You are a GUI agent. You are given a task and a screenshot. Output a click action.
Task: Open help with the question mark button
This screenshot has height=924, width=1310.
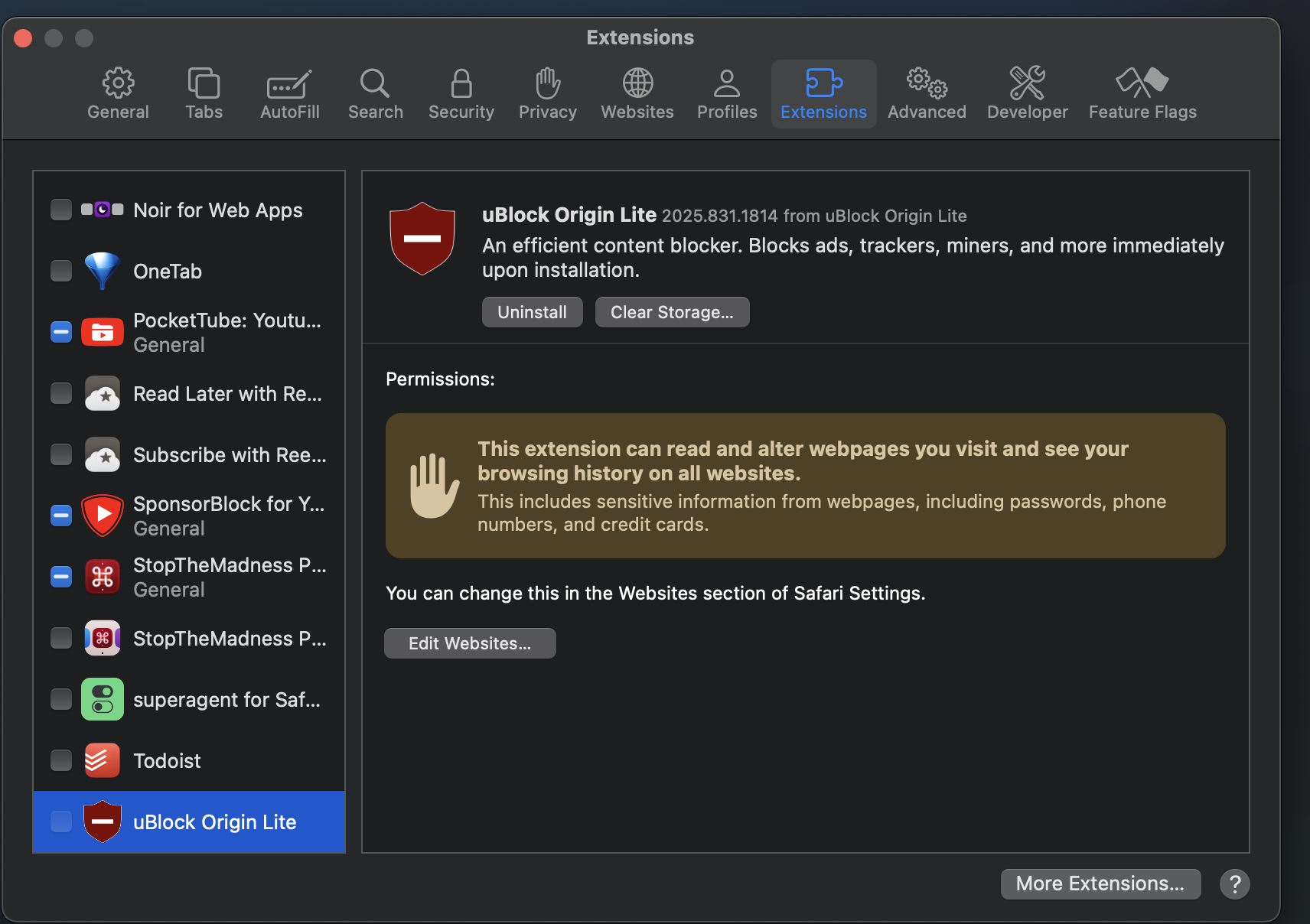coord(1235,883)
